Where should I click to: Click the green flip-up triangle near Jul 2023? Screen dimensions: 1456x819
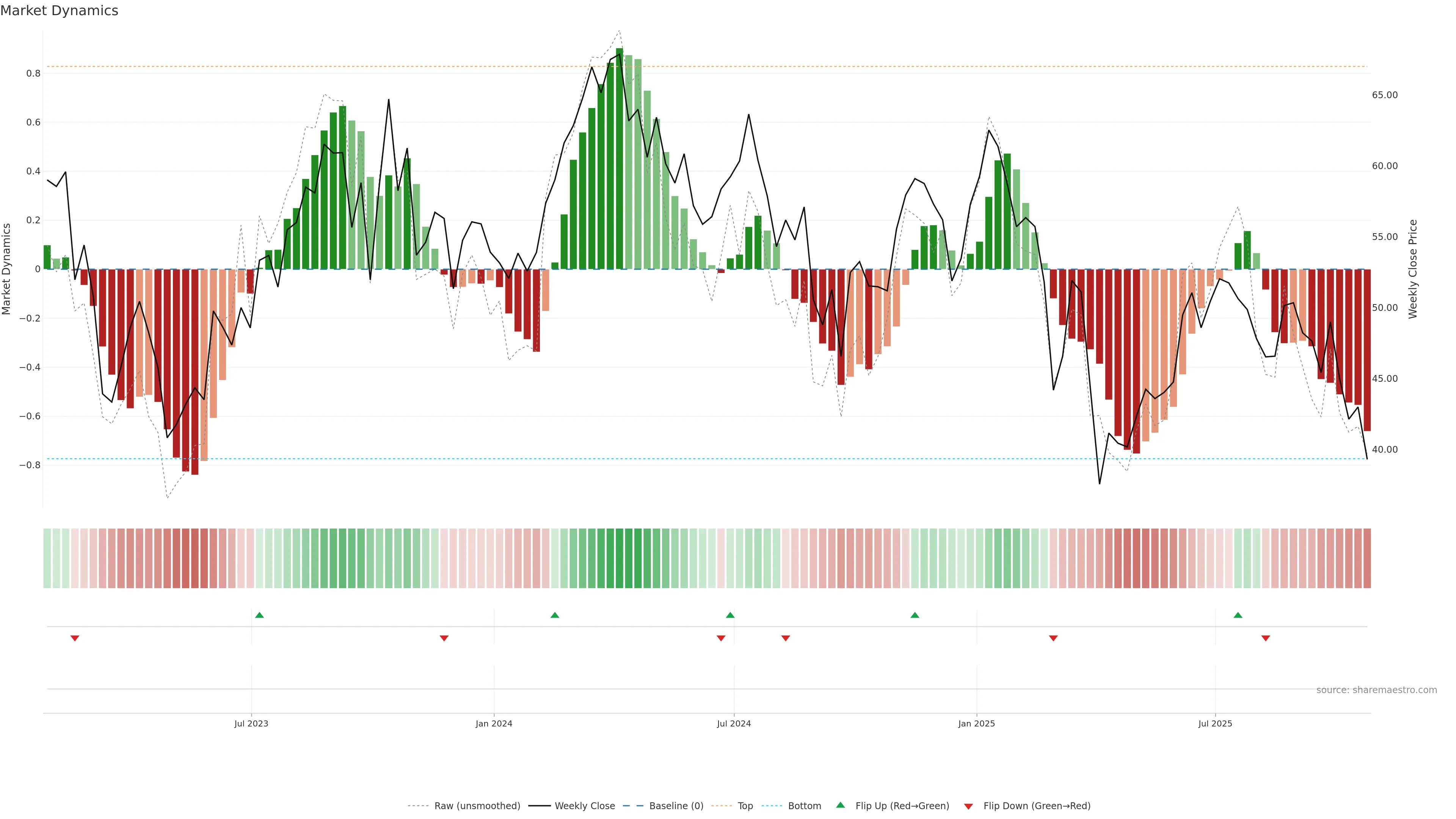[259, 615]
